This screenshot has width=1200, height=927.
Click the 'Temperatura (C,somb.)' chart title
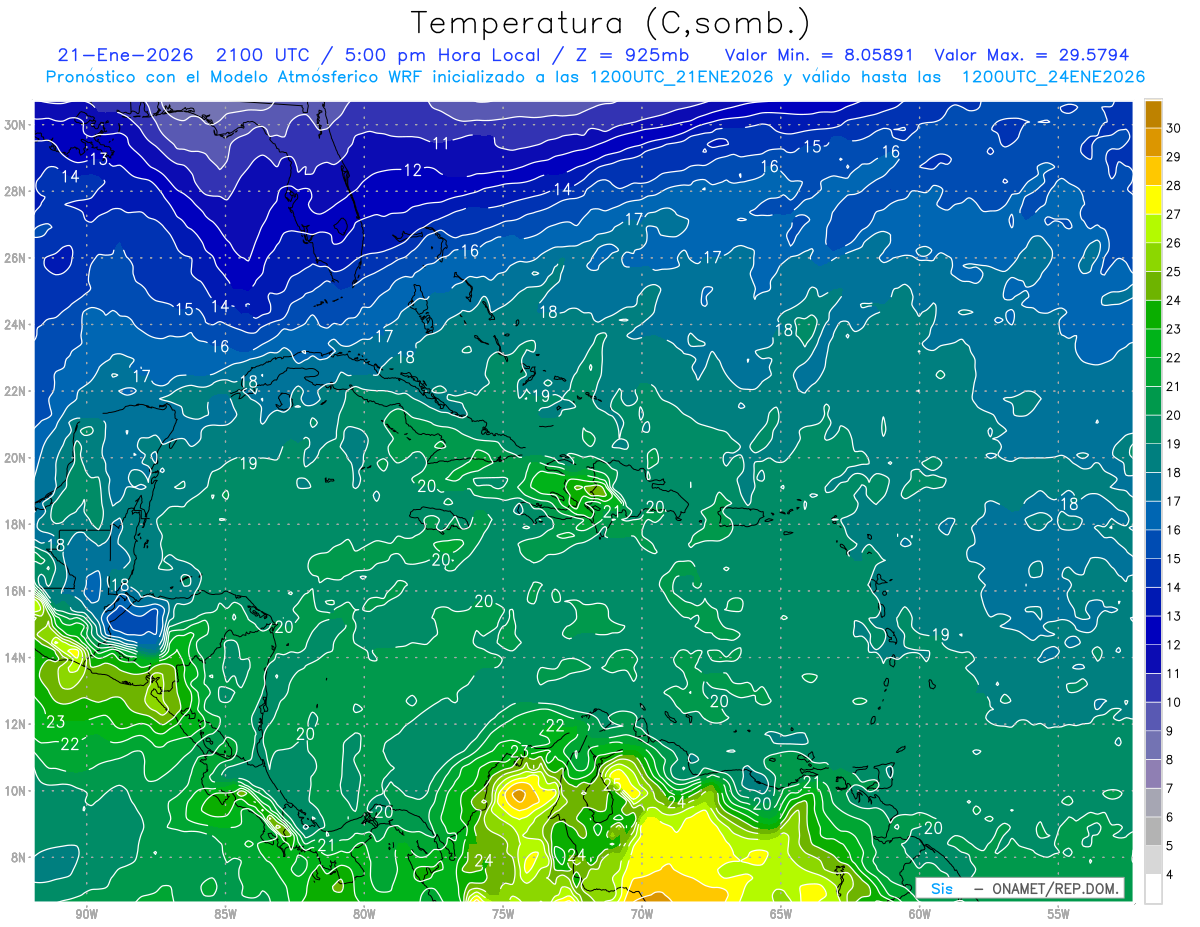tap(610, 24)
